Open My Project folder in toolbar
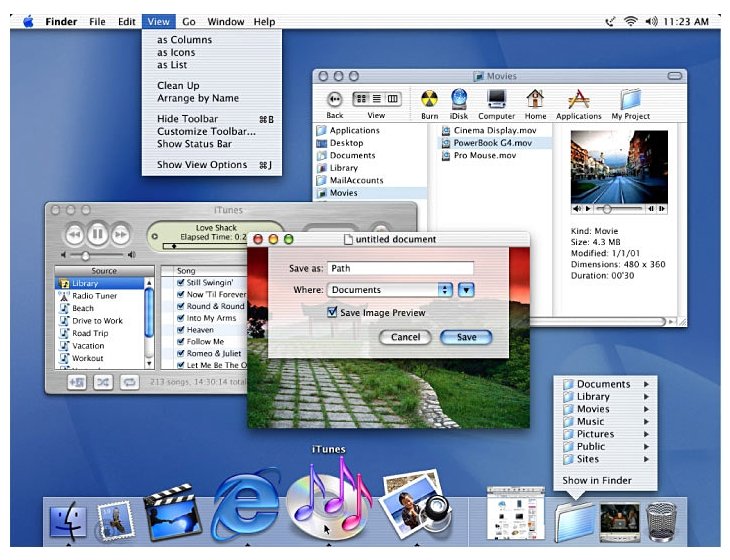The height and width of the screenshot is (560, 730). tap(630, 99)
